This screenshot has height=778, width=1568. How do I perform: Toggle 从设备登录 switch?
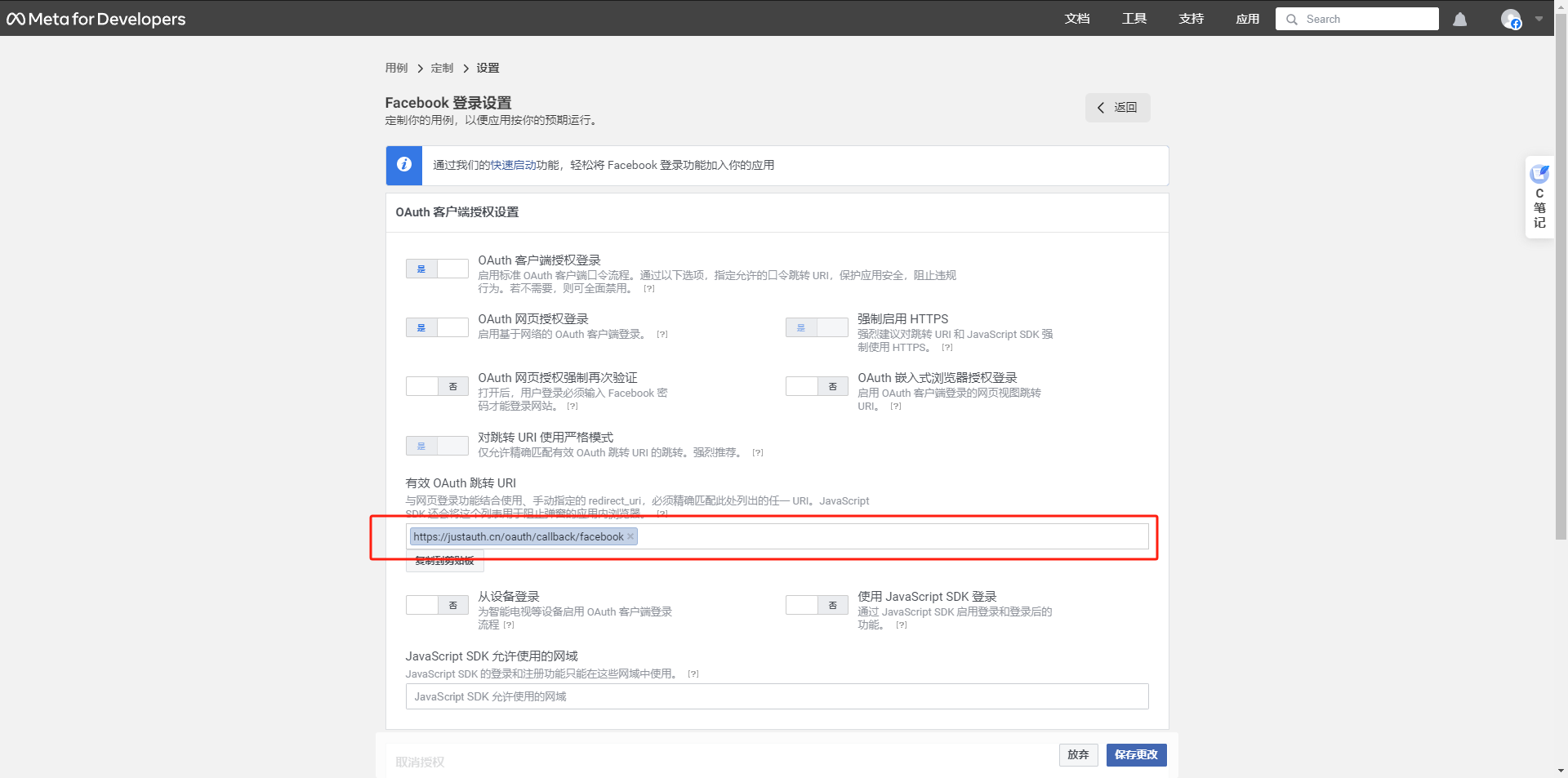click(437, 605)
